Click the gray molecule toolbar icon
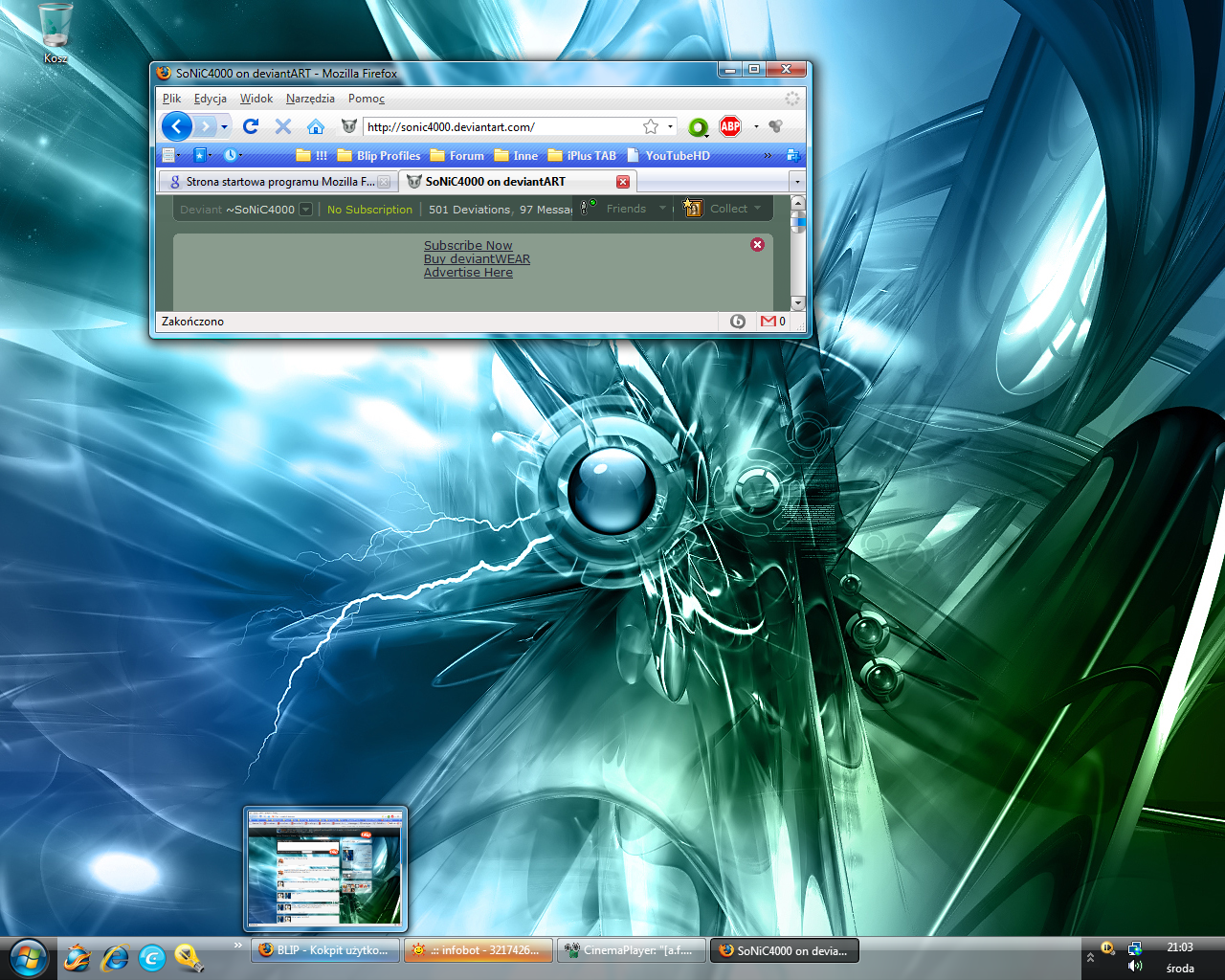Image resolution: width=1225 pixels, height=980 pixels. click(776, 126)
